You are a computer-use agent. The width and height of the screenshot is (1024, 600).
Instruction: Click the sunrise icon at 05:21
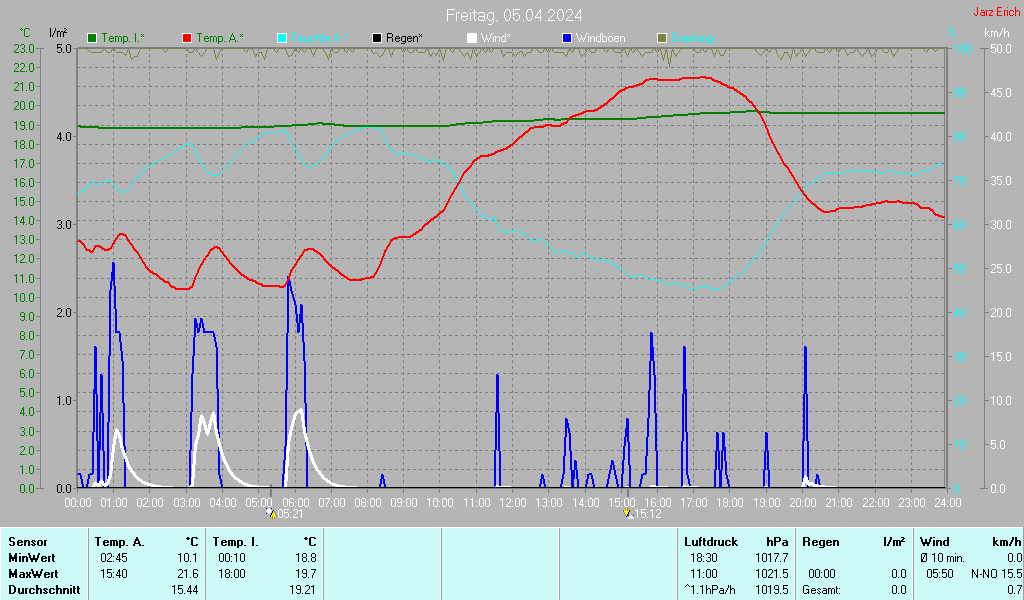[271, 514]
